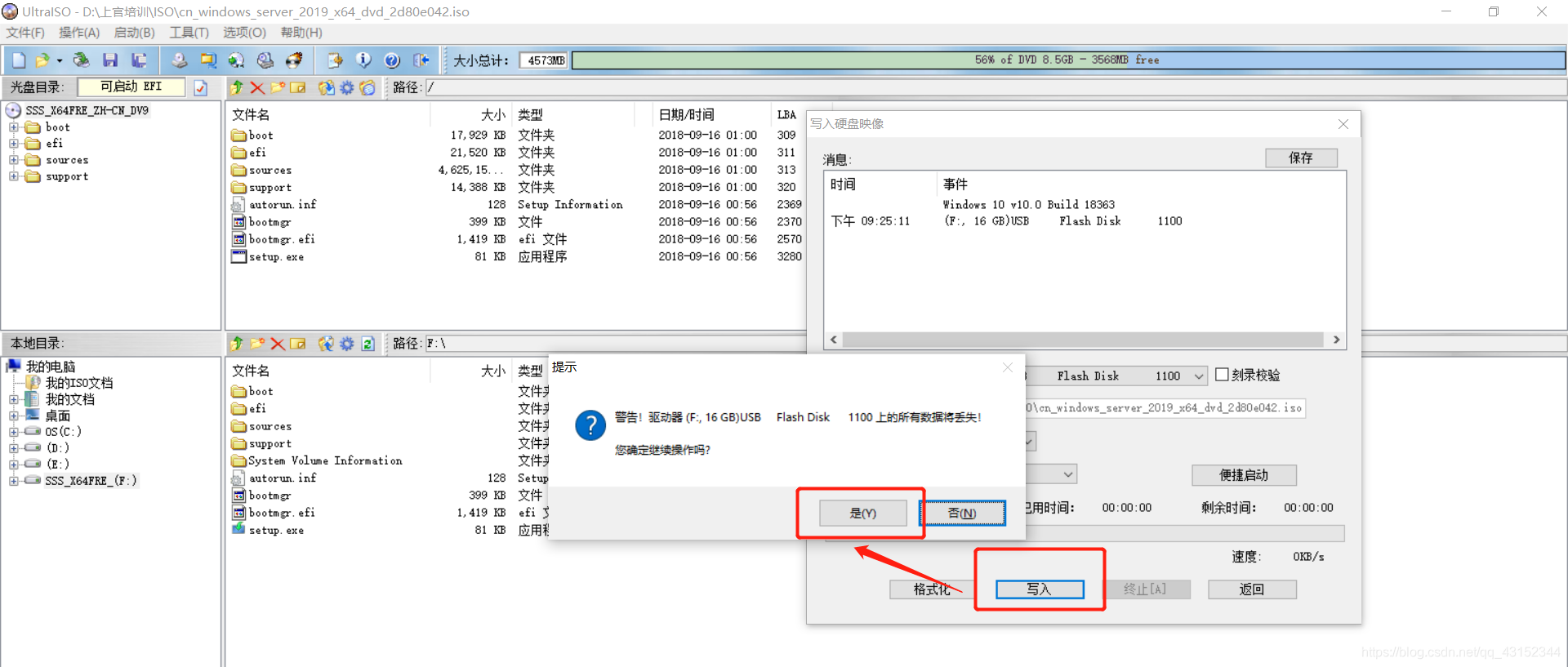Click the red X delete icon in the local directory toolbar
The height and width of the screenshot is (667, 1568).
(x=278, y=344)
